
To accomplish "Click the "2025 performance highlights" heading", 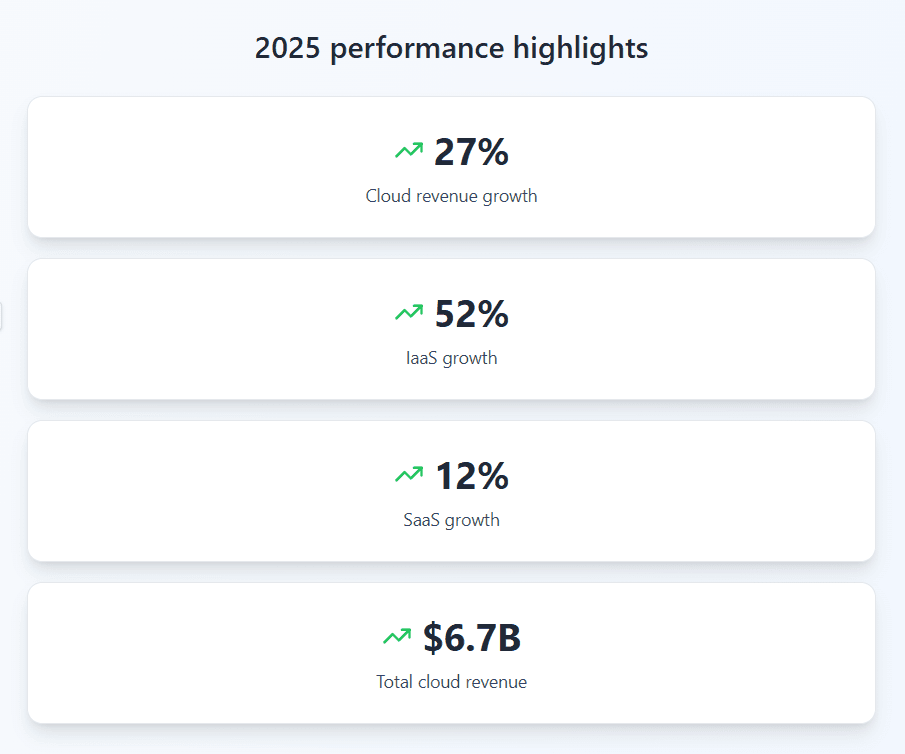I will pos(451,48).
